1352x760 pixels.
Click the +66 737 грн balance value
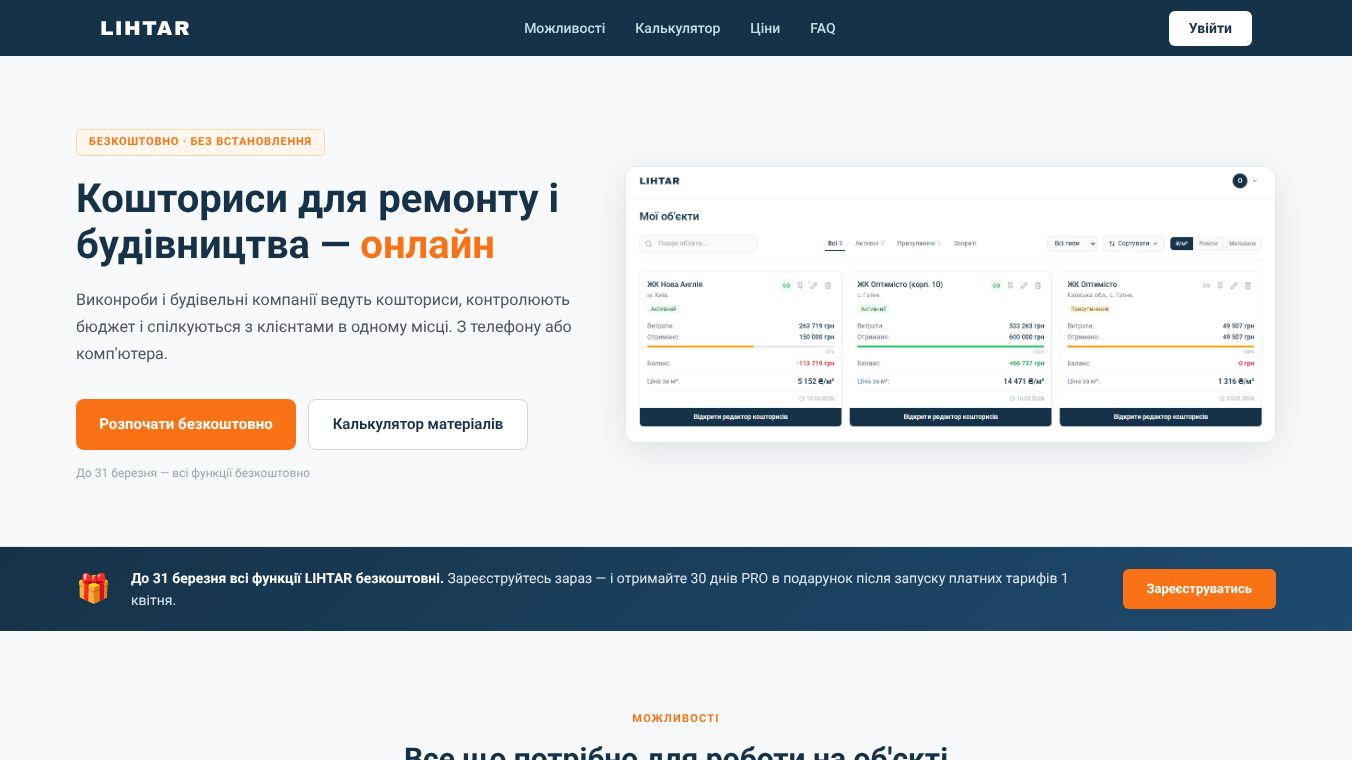(x=1026, y=363)
